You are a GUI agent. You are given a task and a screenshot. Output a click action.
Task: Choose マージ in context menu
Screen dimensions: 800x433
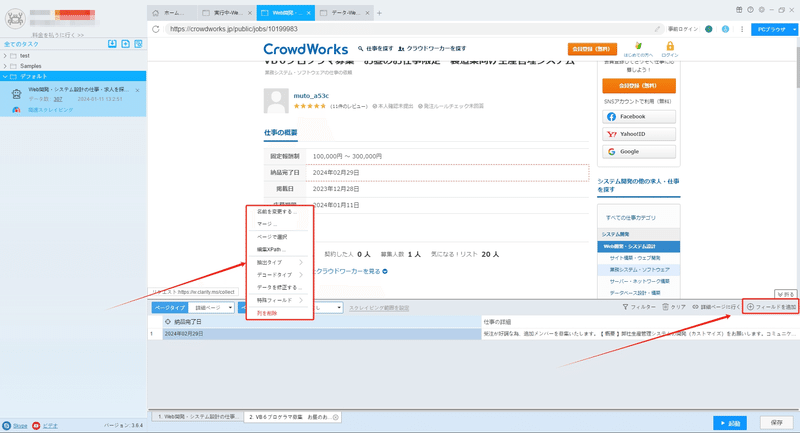279,224
